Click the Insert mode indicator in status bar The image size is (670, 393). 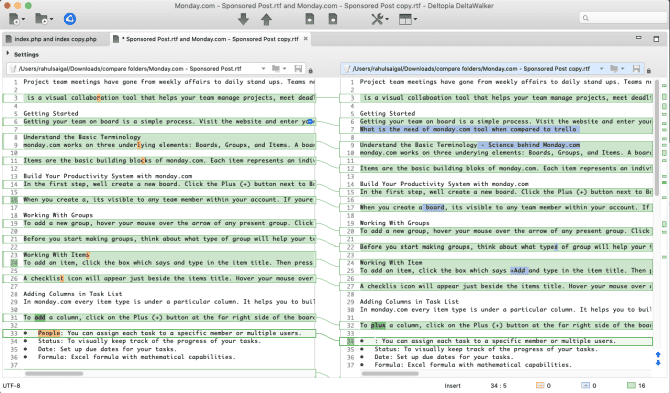(x=452, y=386)
